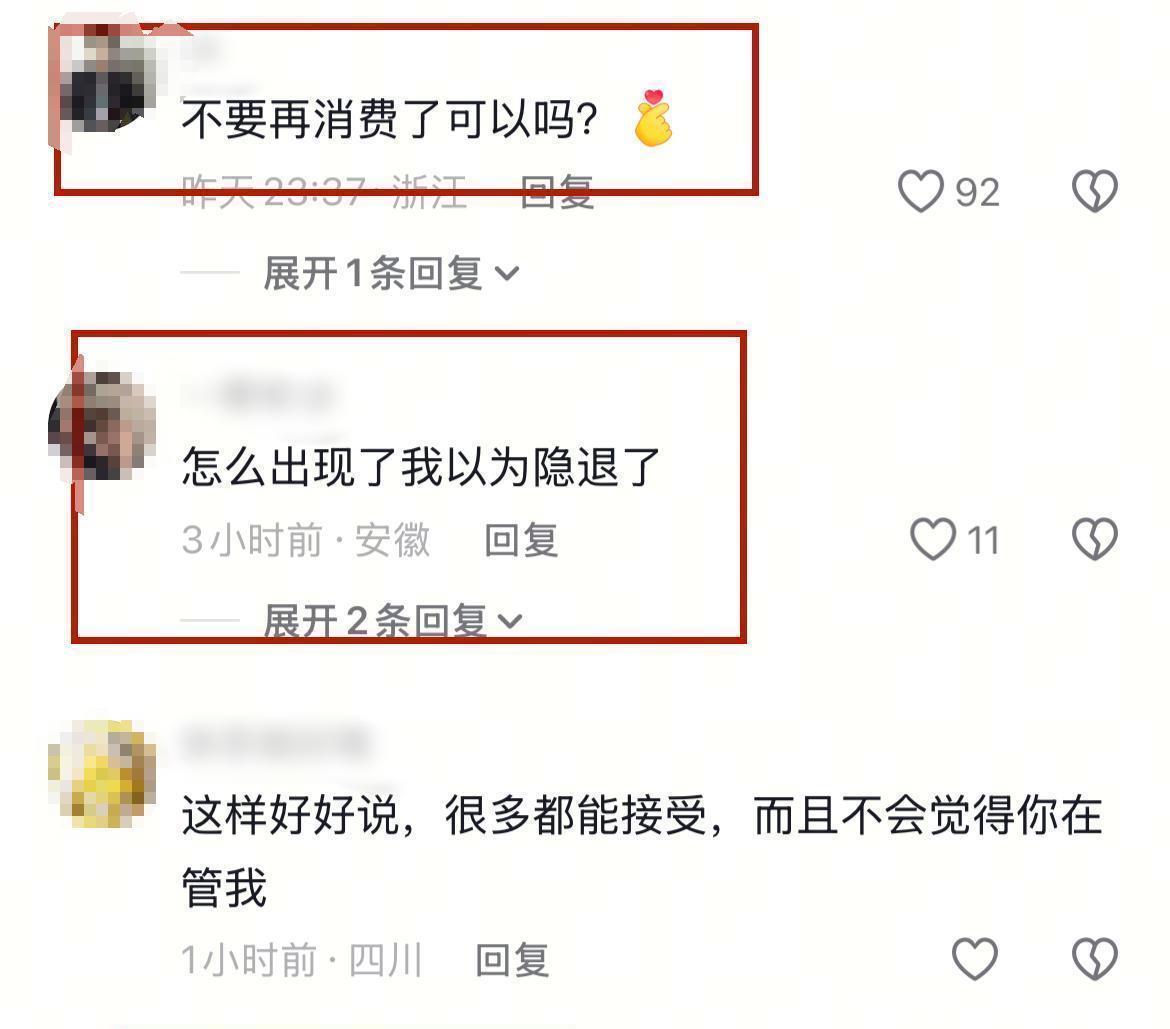
Task: Like the comment from 四川
Action: [x=975, y=959]
